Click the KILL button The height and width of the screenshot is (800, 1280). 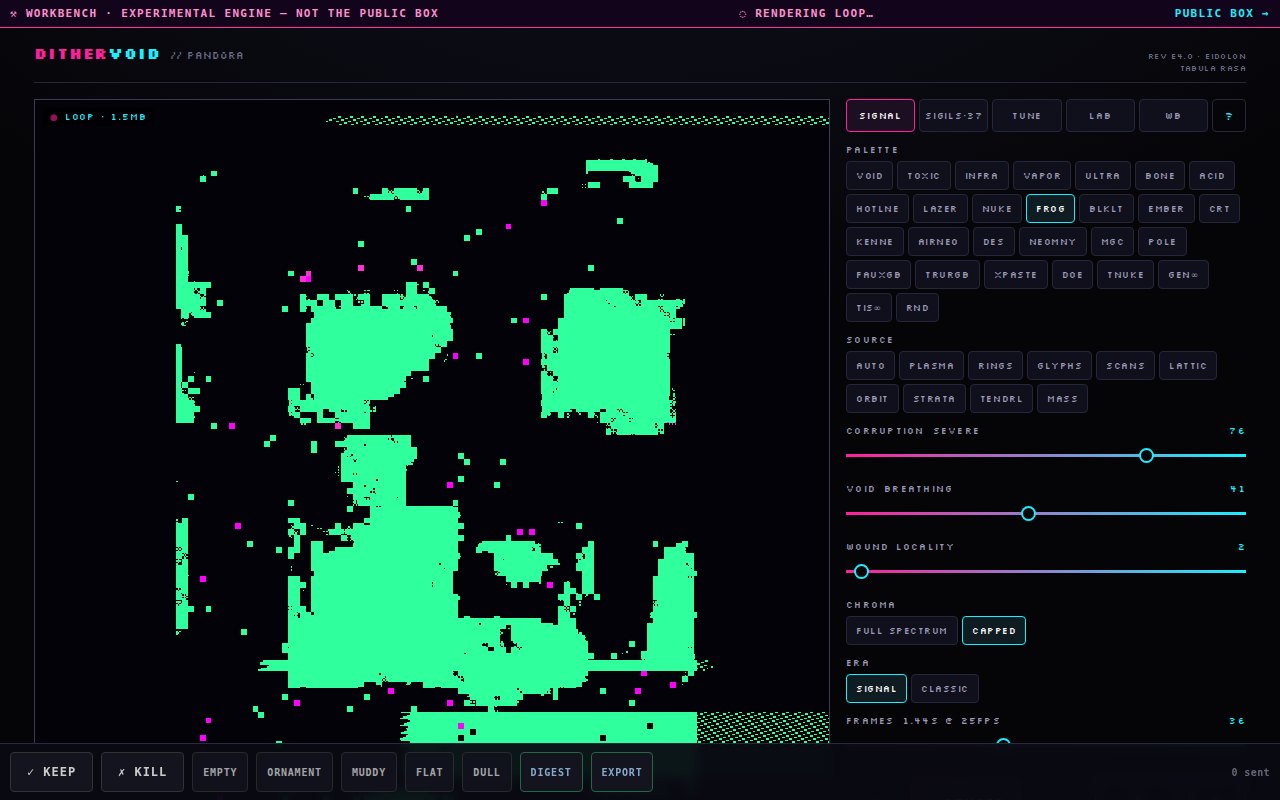(142, 772)
